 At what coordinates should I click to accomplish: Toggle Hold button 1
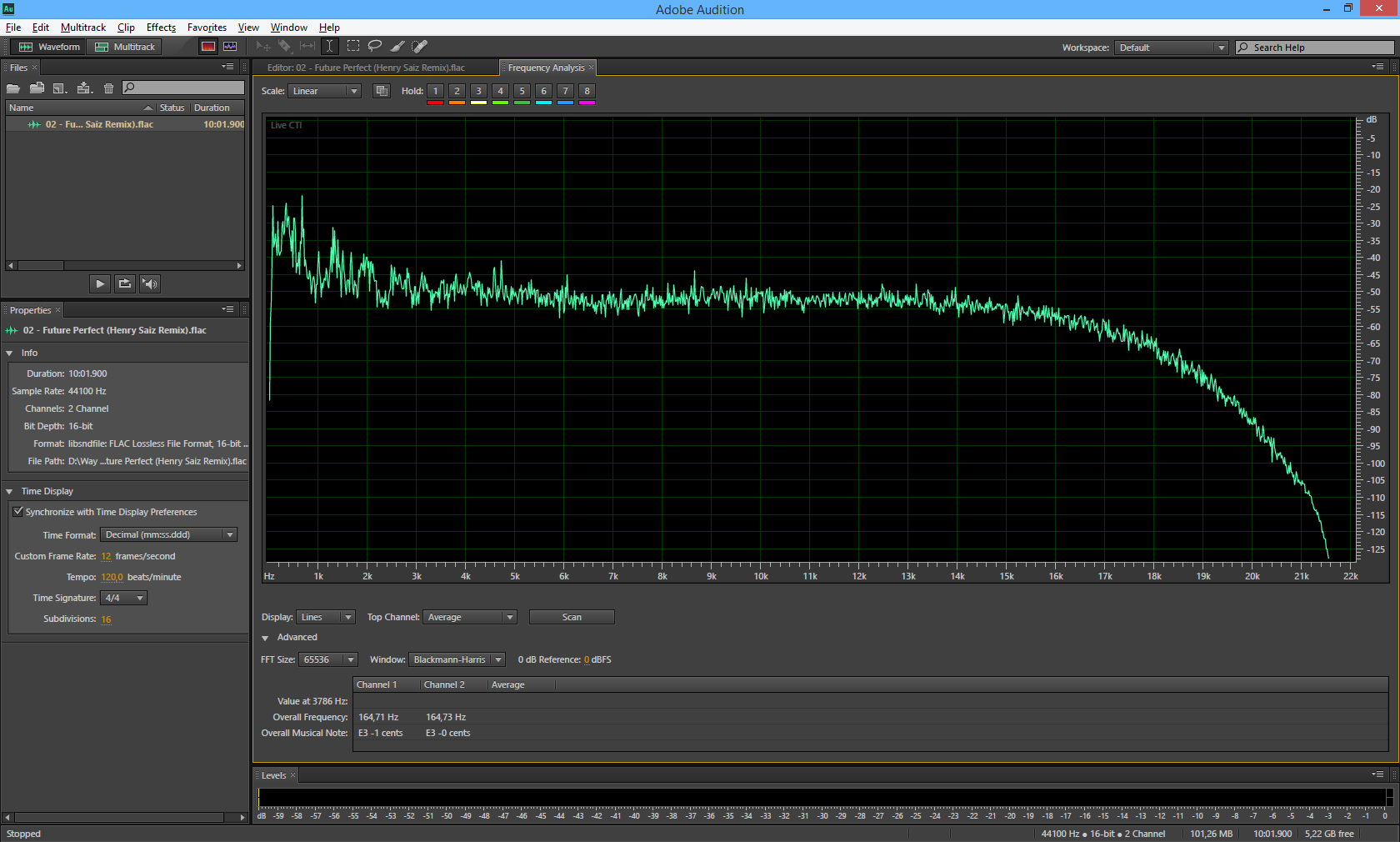click(x=435, y=92)
